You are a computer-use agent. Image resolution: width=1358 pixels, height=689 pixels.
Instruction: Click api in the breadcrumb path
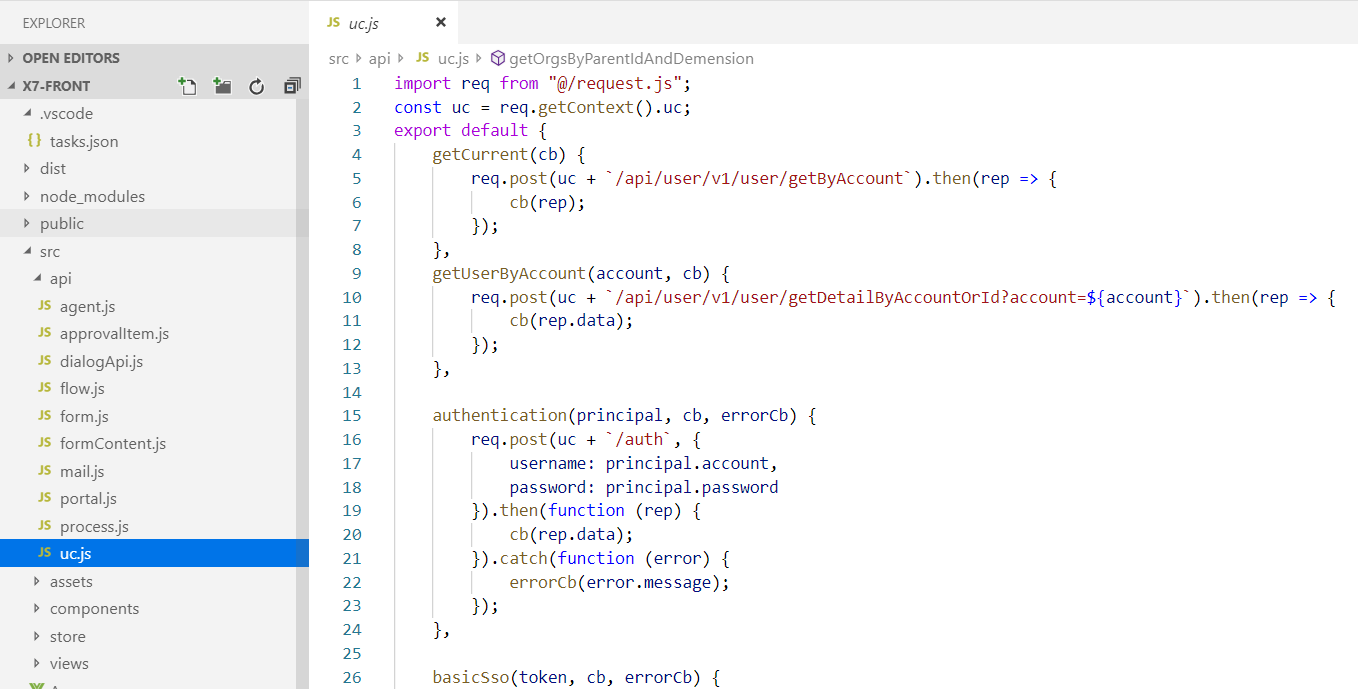(x=379, y=59)
